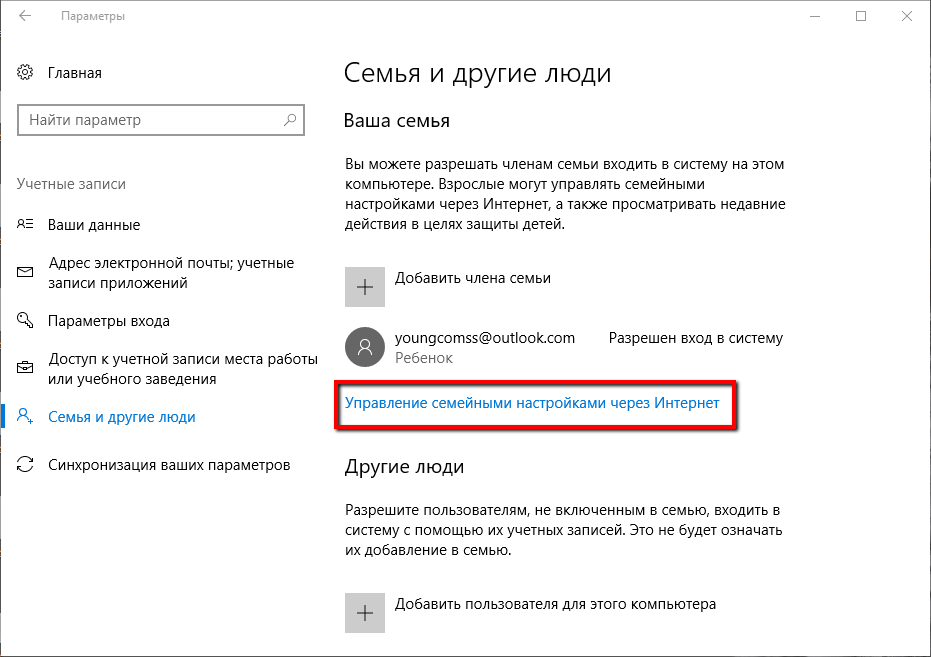Click the magnifier icon in search box
931x657 pixels.
click(290, 120)
